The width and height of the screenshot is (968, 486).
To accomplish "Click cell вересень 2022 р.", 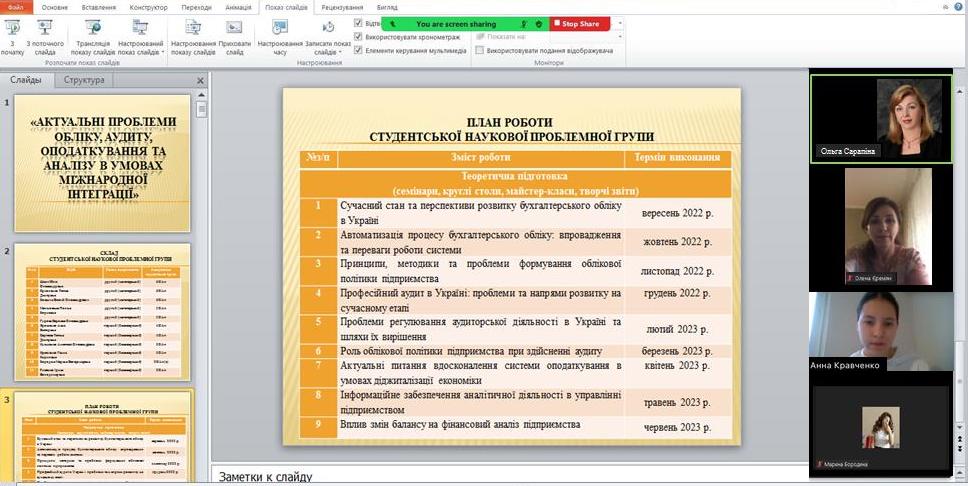I will click(x=677, y=213).
